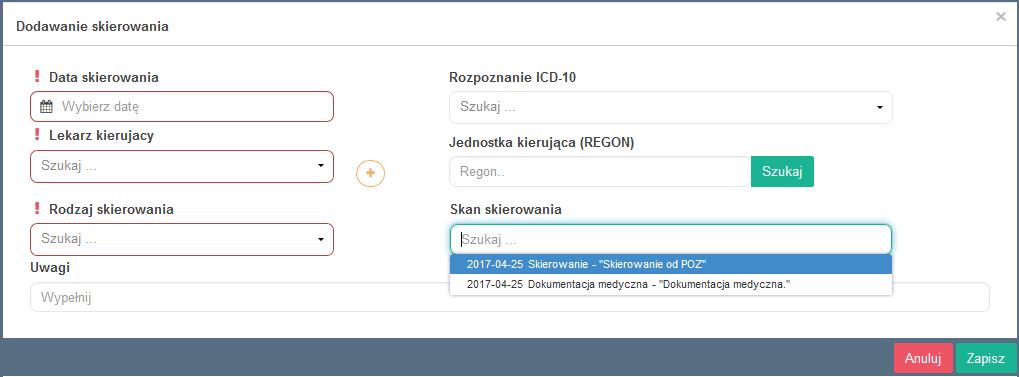This screenshot has width=1019, height=377.
Task: Click the Data skierowania label
Action: click(x=104, y=77)
